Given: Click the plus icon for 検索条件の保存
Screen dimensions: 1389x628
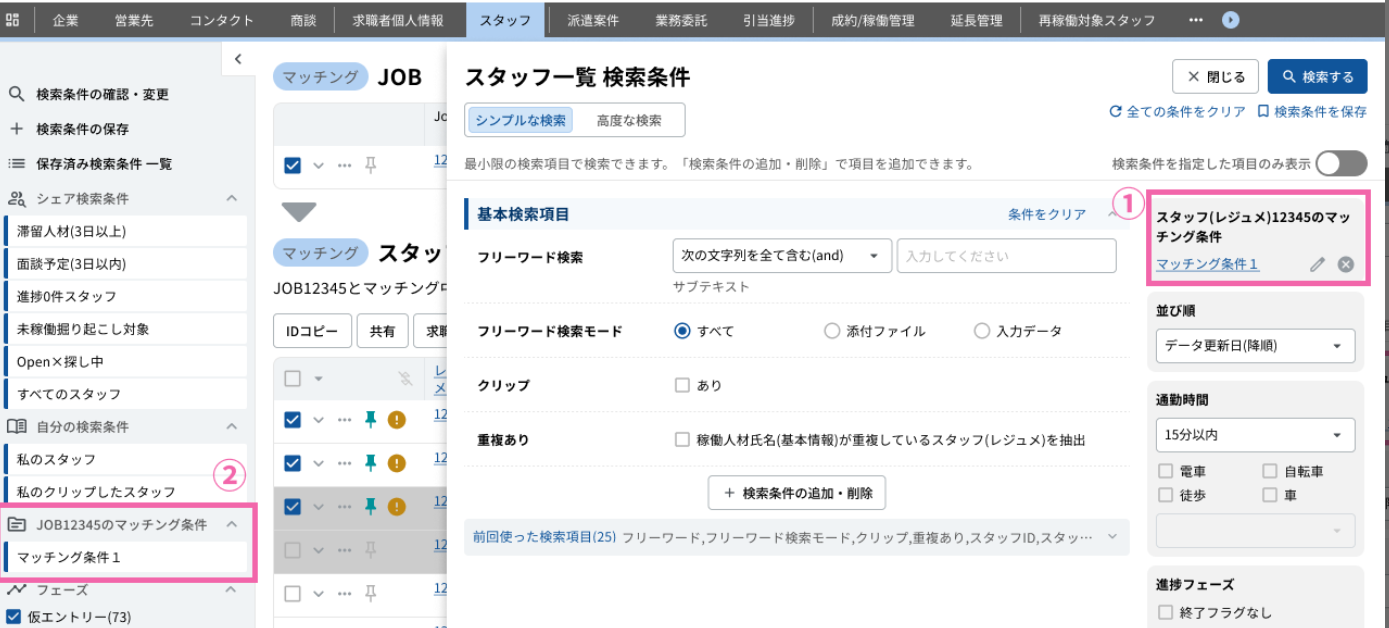Looking at the screenshot, I should tap(16, 129).
